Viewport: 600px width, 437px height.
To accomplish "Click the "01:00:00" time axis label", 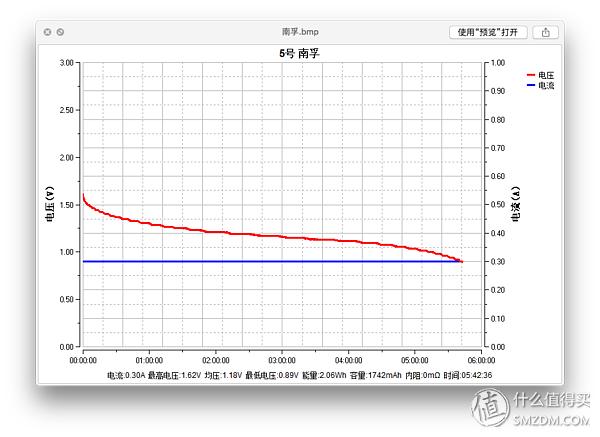I will click(x=149, y=360).
